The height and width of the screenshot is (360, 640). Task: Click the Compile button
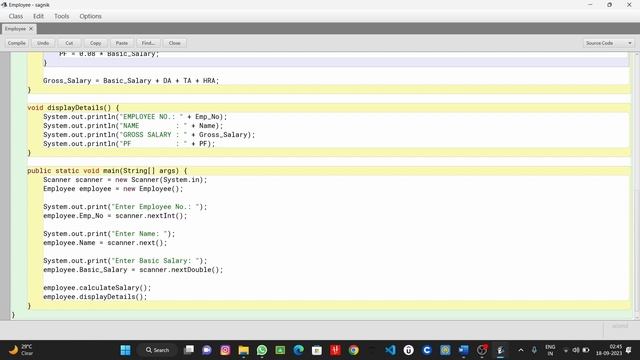[17, 43]
